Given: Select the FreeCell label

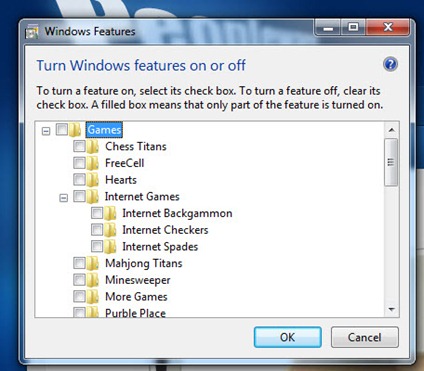Looking at the screenshot, I should click(x=125, y=163).
